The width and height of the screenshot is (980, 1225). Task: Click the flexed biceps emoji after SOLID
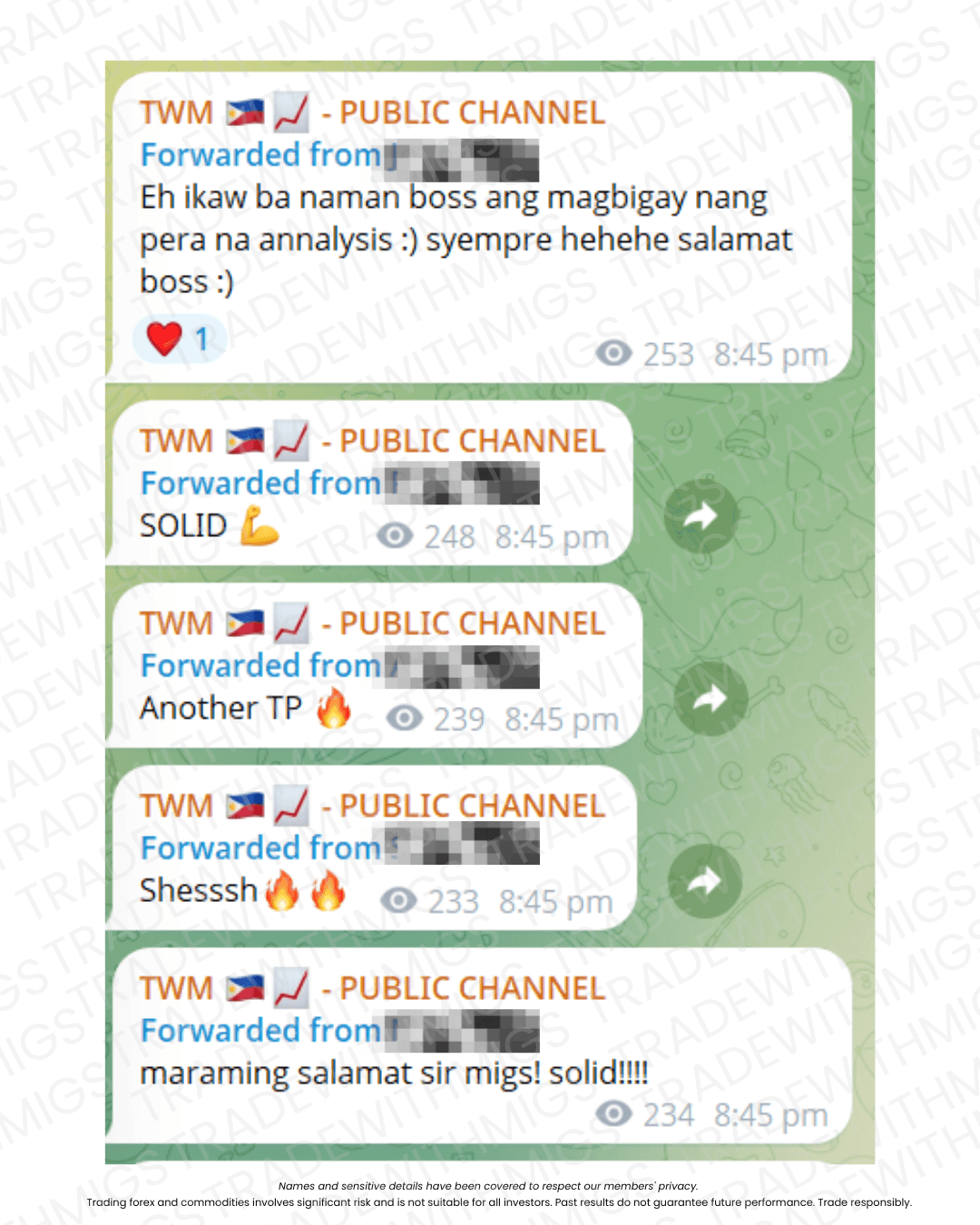(260, 525)
